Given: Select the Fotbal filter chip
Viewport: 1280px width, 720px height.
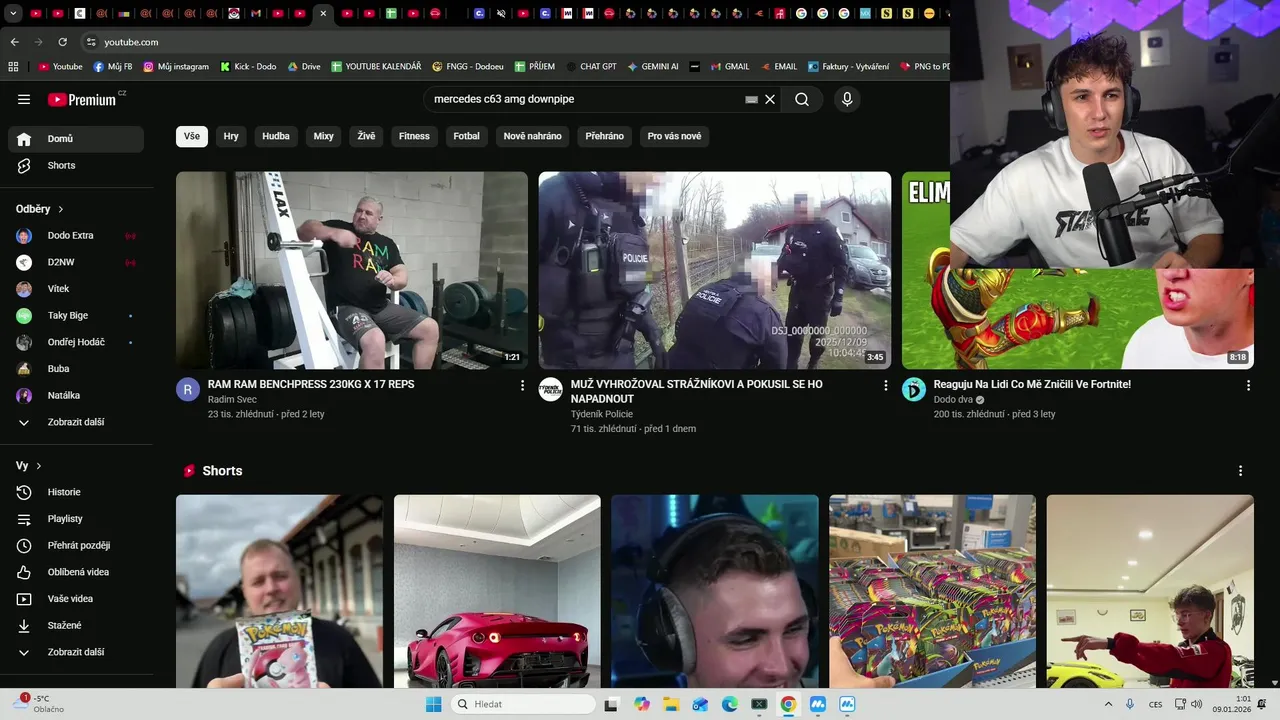Looking at the screenshot, I should 467,136.
